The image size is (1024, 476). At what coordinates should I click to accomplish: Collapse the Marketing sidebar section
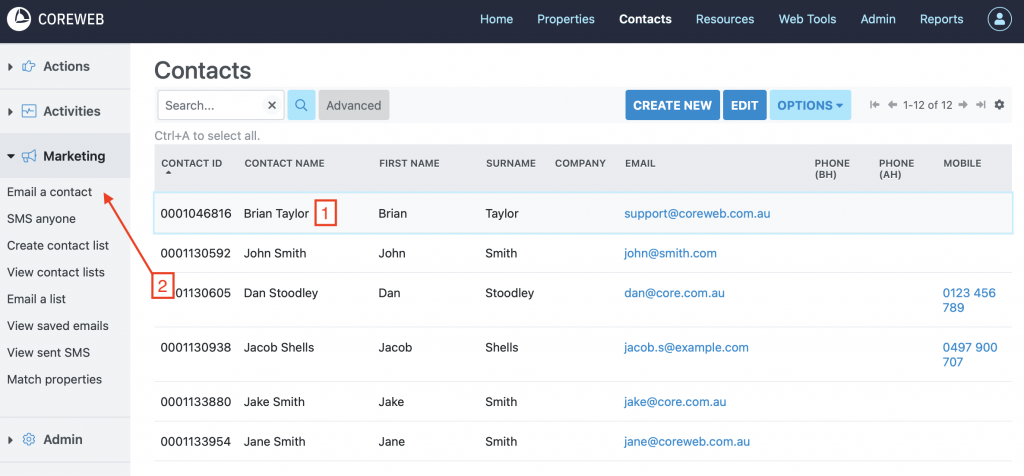73,156
